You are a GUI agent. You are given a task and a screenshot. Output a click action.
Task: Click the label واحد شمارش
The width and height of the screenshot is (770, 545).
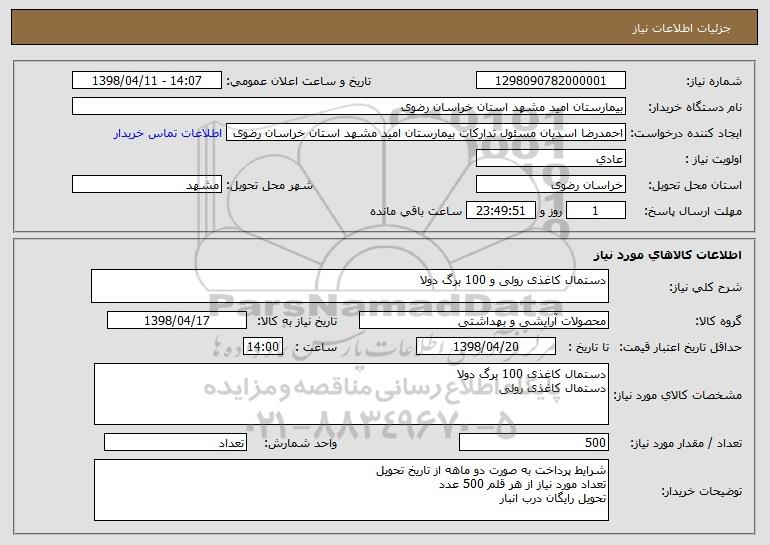pyautogui.click(x=301, y=443)
